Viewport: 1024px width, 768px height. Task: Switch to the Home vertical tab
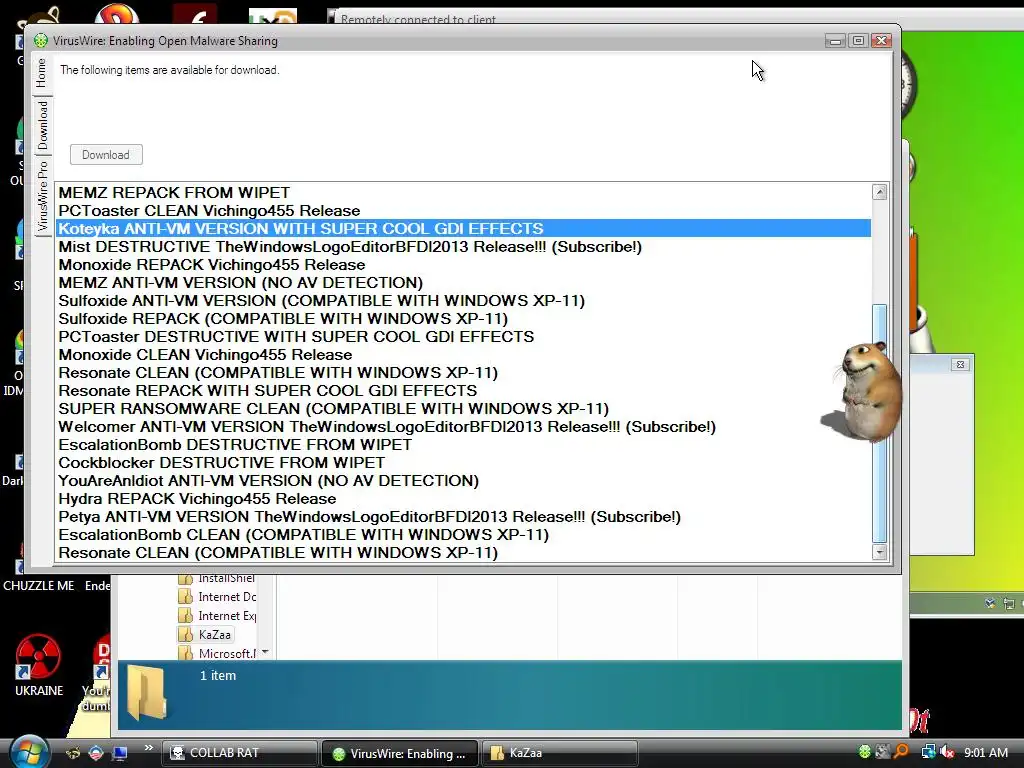point(42,72)
